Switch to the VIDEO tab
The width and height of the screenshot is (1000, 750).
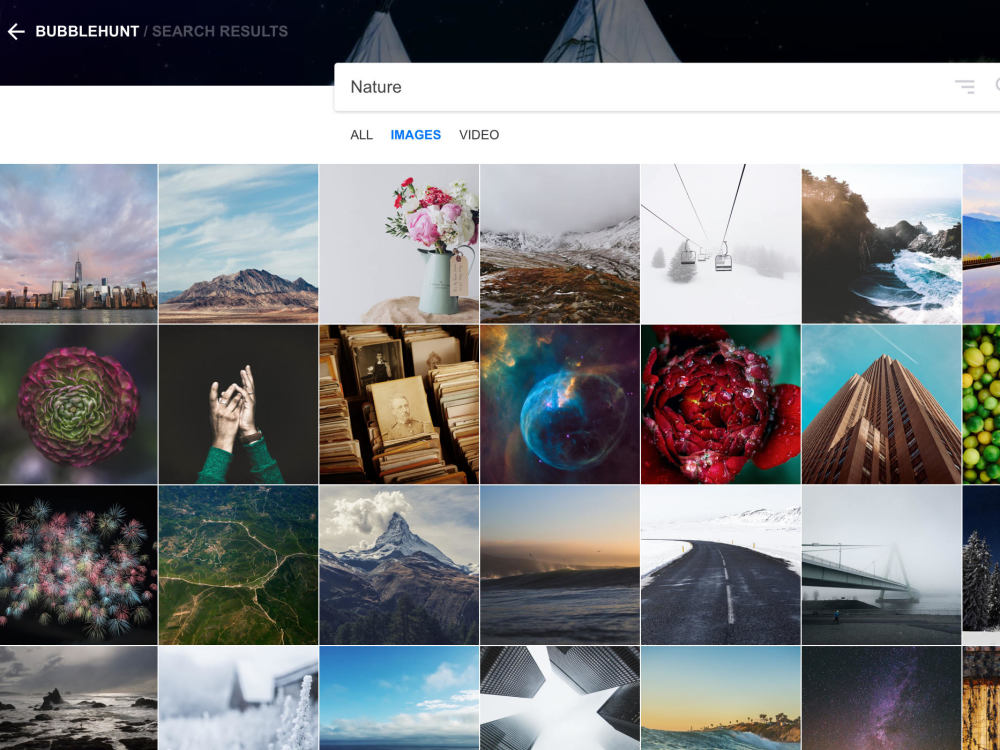pyautogui.click(x=479, y=135)
